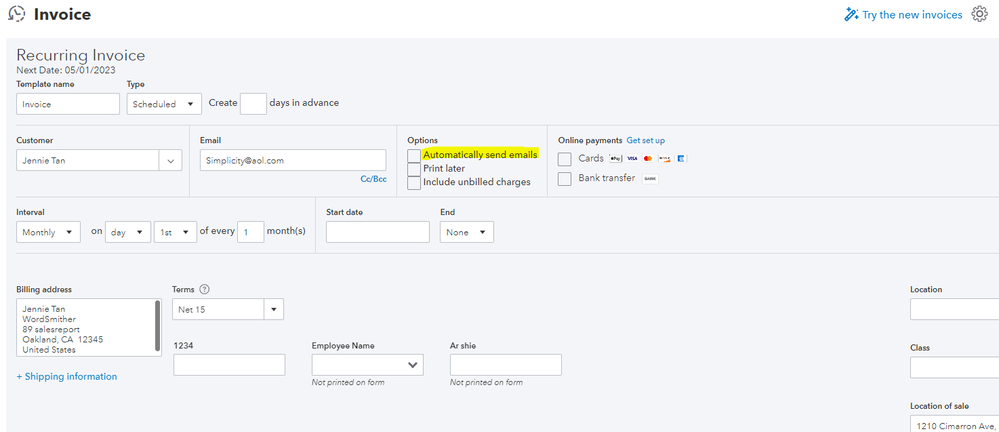Click the magic wand icon for new invoices
This screenshot has height=432, width=999.
[x=852, y=15]
